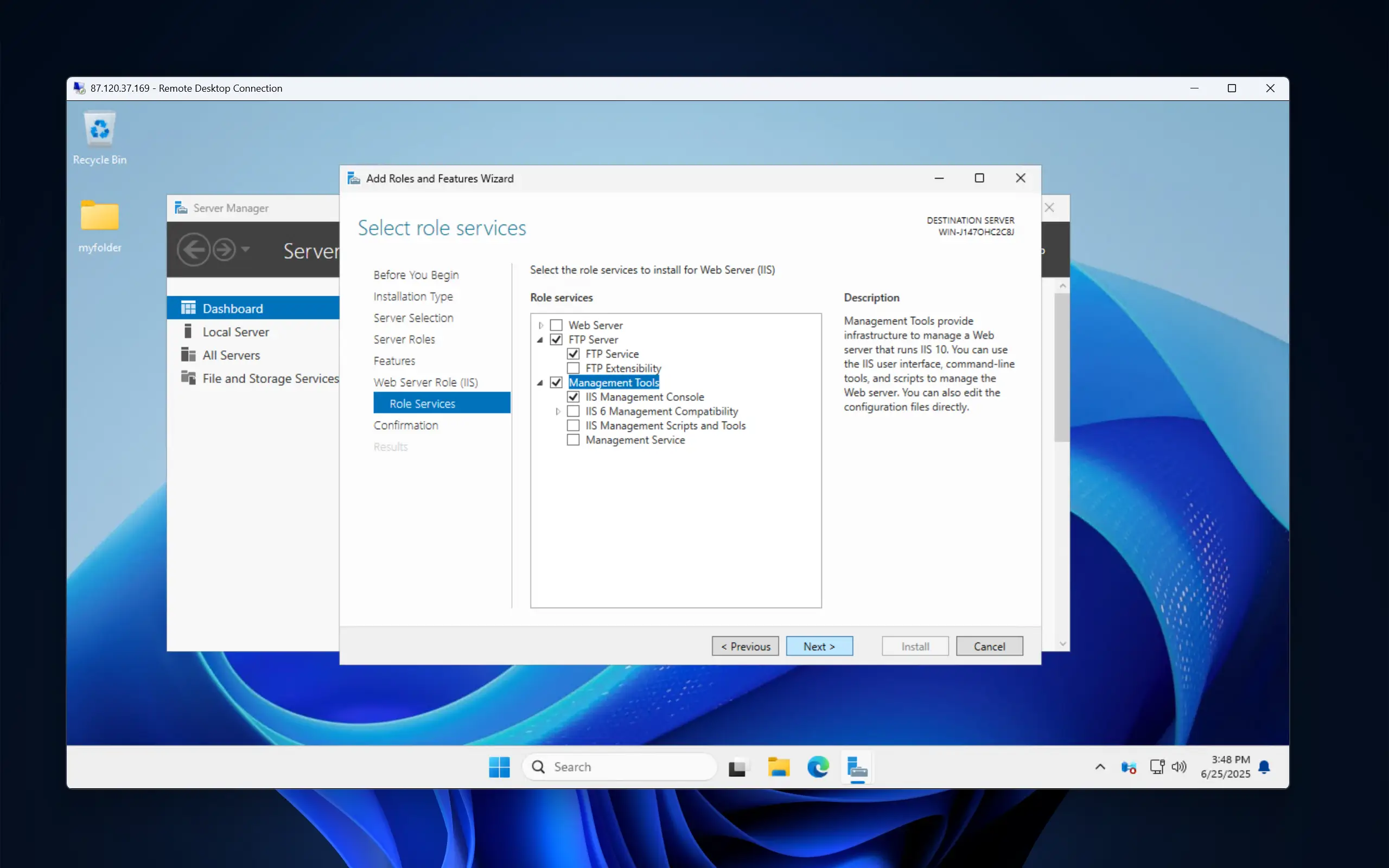The height and width of the screenshot is (868, 1389).
Task: Open File Explorer from the taskbar
Action: (x=778, y=767)
